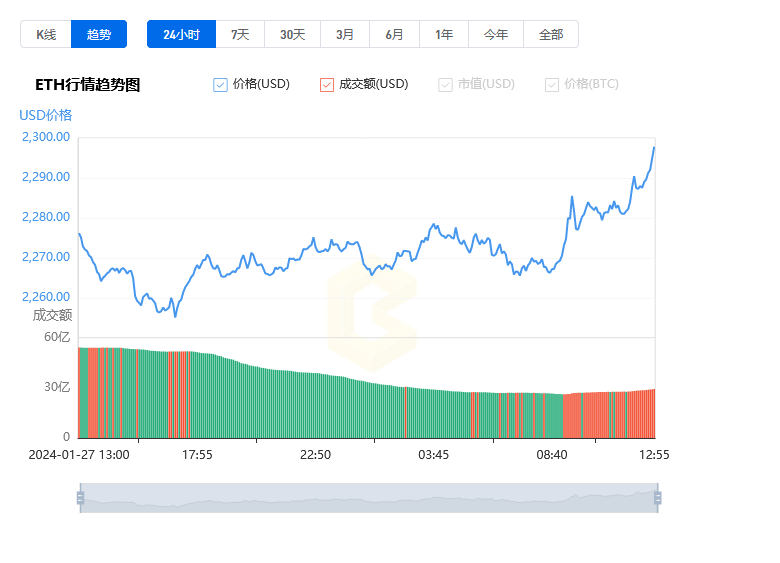Screen dimensions: 780x563
Task: Select the 24小时 time range
Action: click(x=181, y=34)
